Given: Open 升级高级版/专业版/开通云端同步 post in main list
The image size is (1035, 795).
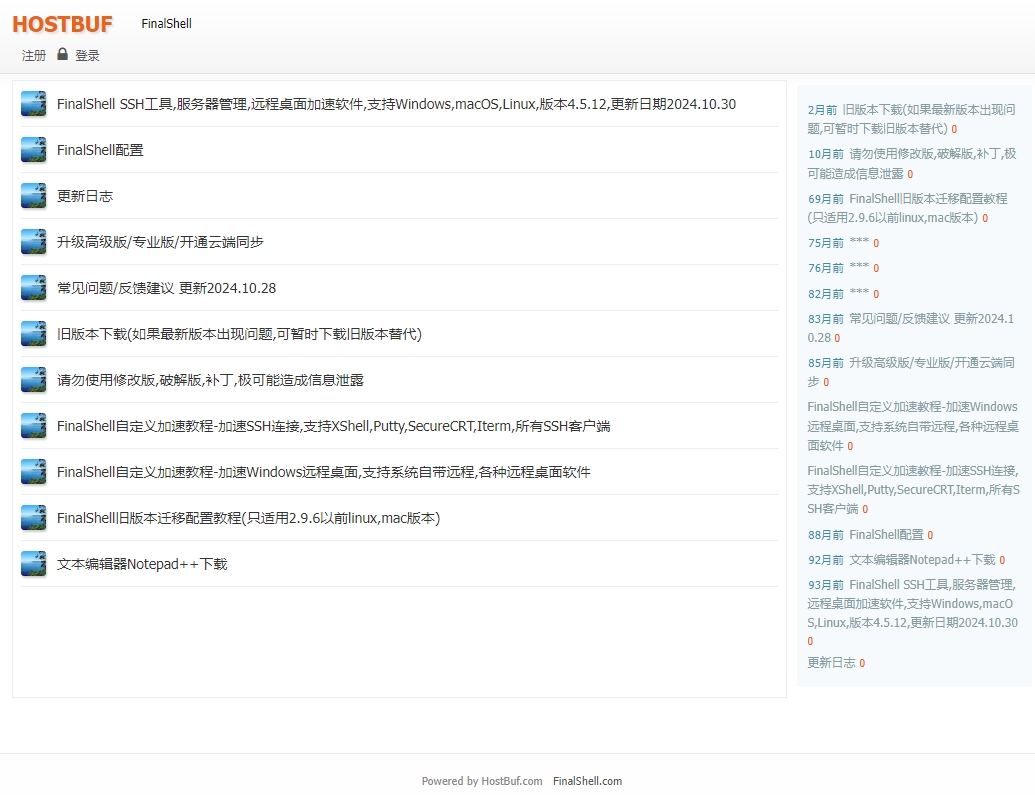Looking at the screenshot, I should click(160, 242).
